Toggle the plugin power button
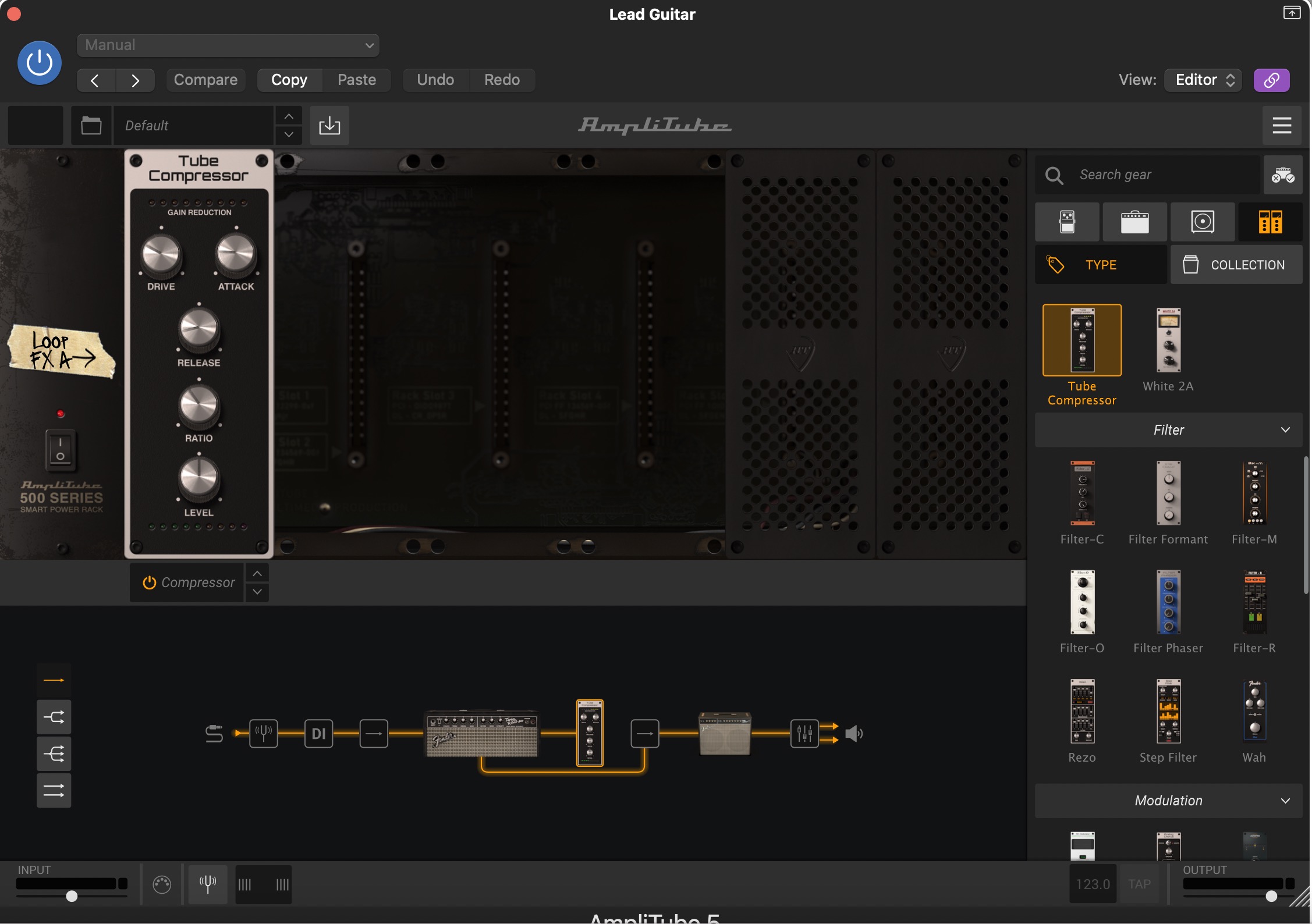The image size is (1312, 924). [40, 62]
